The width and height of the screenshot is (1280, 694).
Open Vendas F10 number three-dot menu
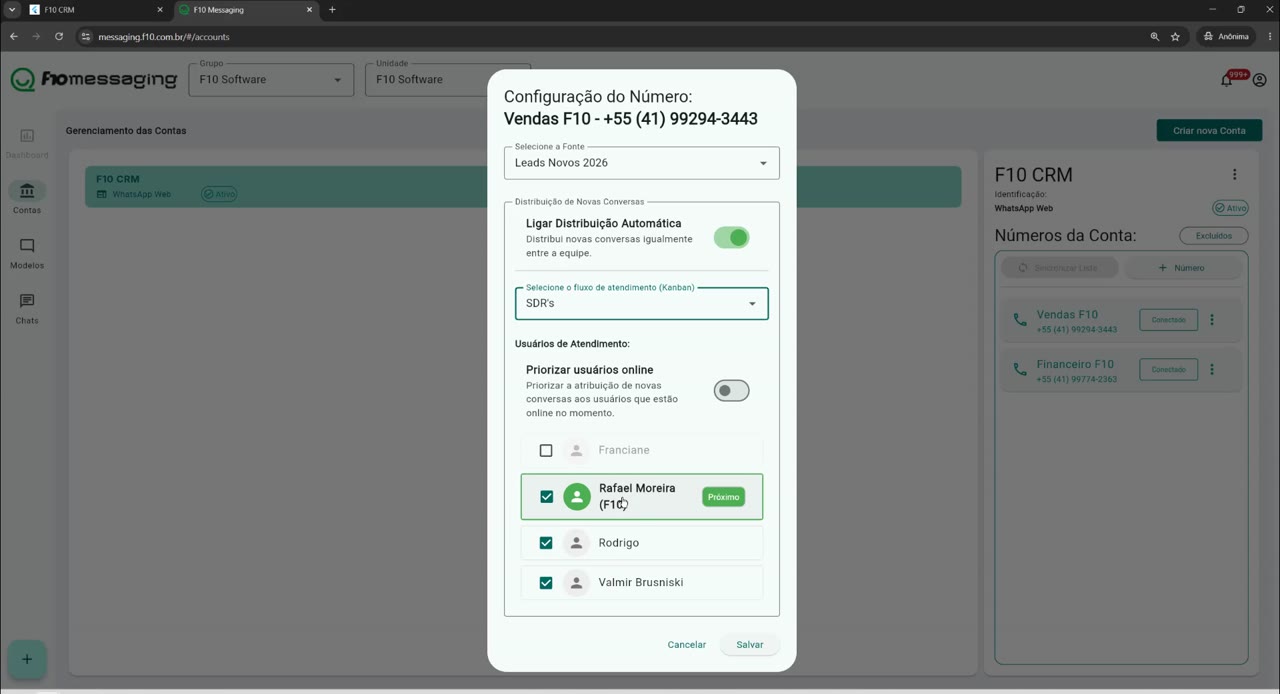click(1212, 320)
